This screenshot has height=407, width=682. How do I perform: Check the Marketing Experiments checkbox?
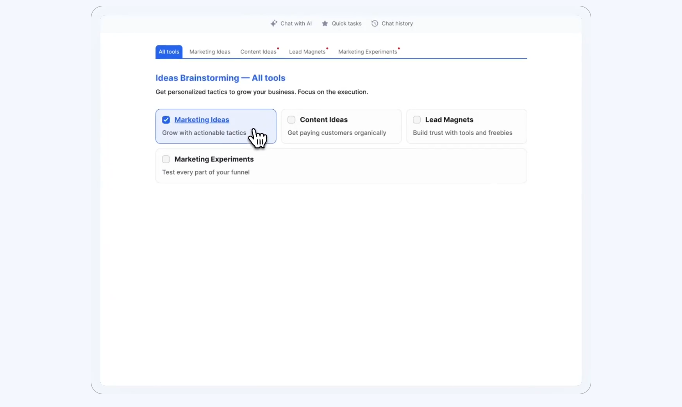click(166, 159)
